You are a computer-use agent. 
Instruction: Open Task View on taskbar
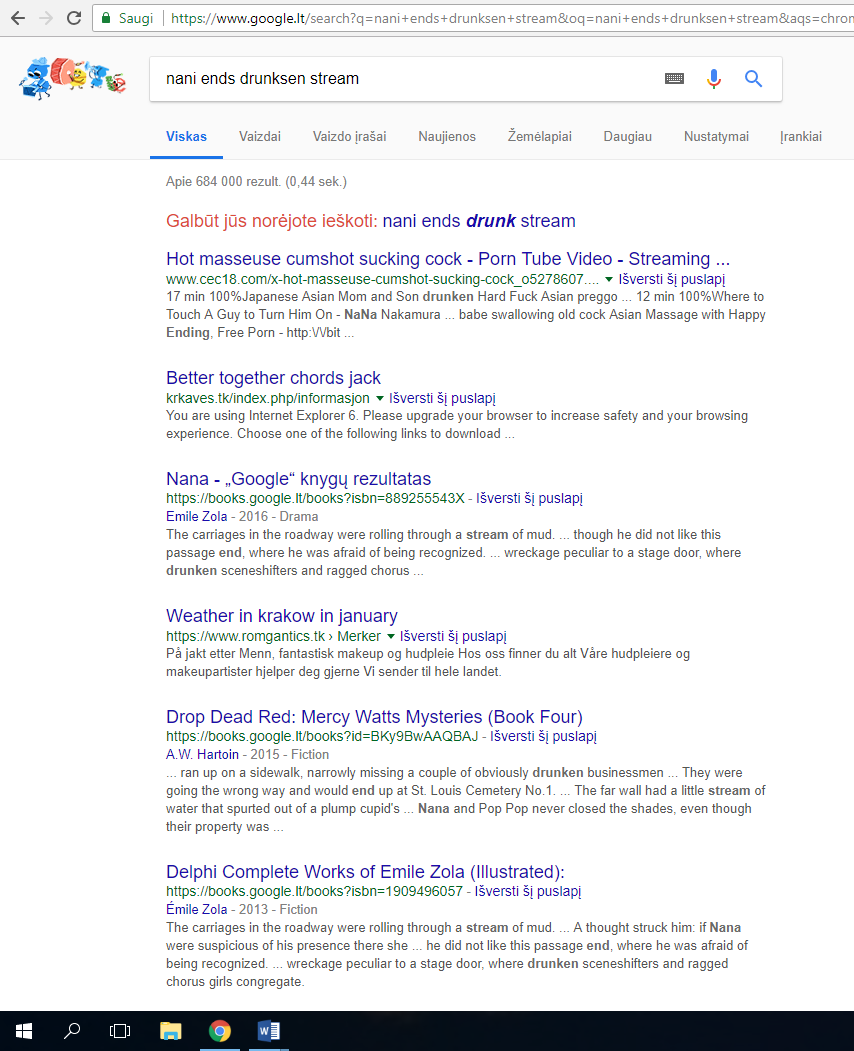point(120,1031)
